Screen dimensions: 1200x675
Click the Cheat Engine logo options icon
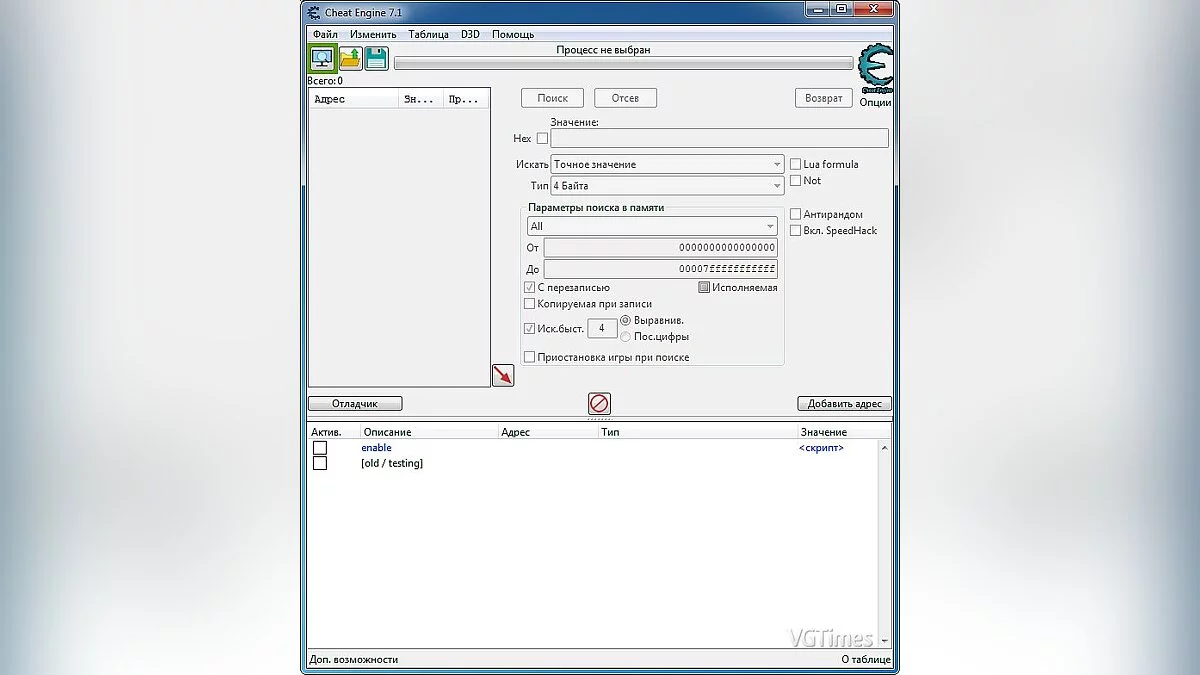(875, 70)
